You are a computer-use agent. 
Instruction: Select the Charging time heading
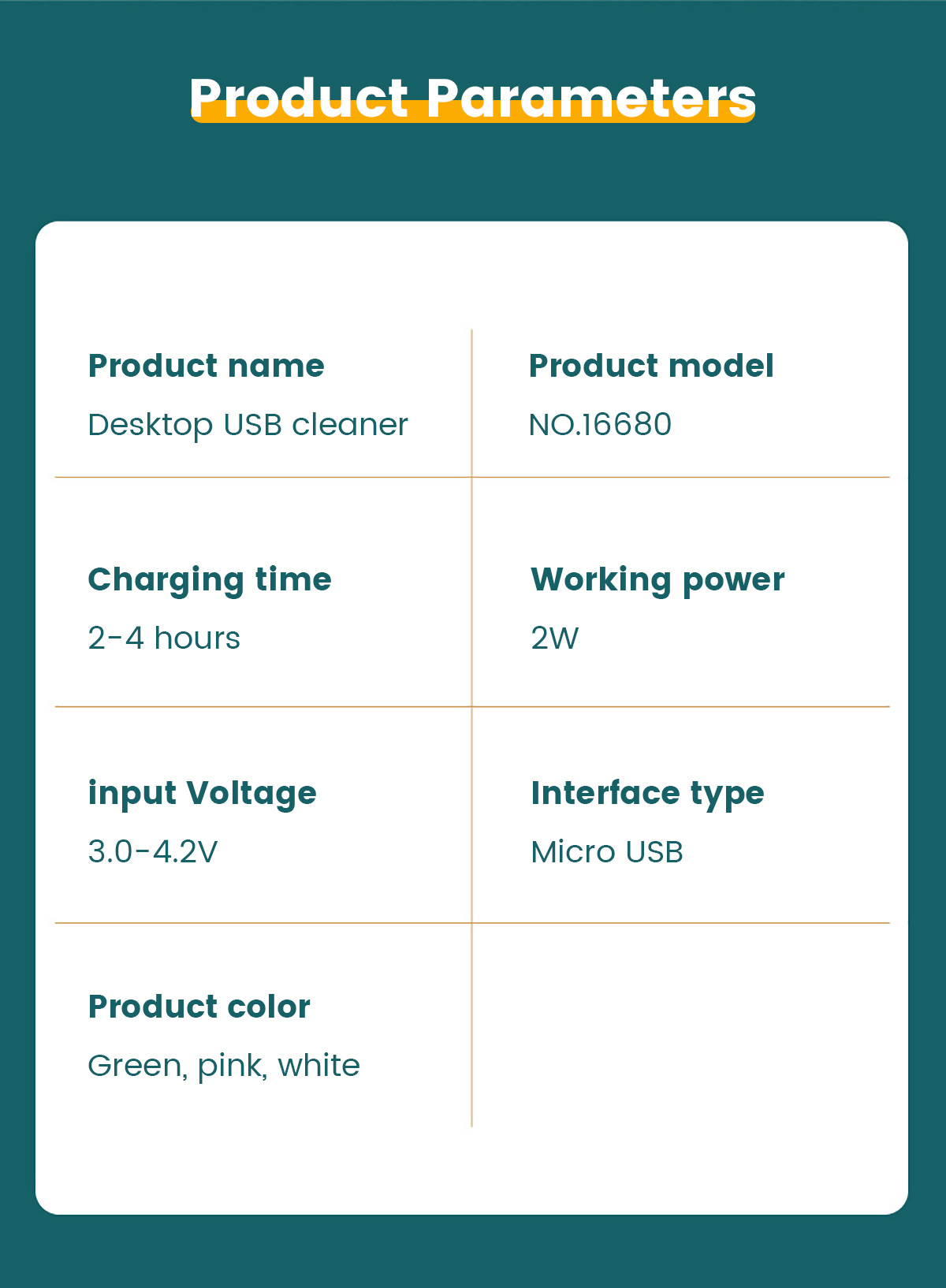(x=210, y=581)
